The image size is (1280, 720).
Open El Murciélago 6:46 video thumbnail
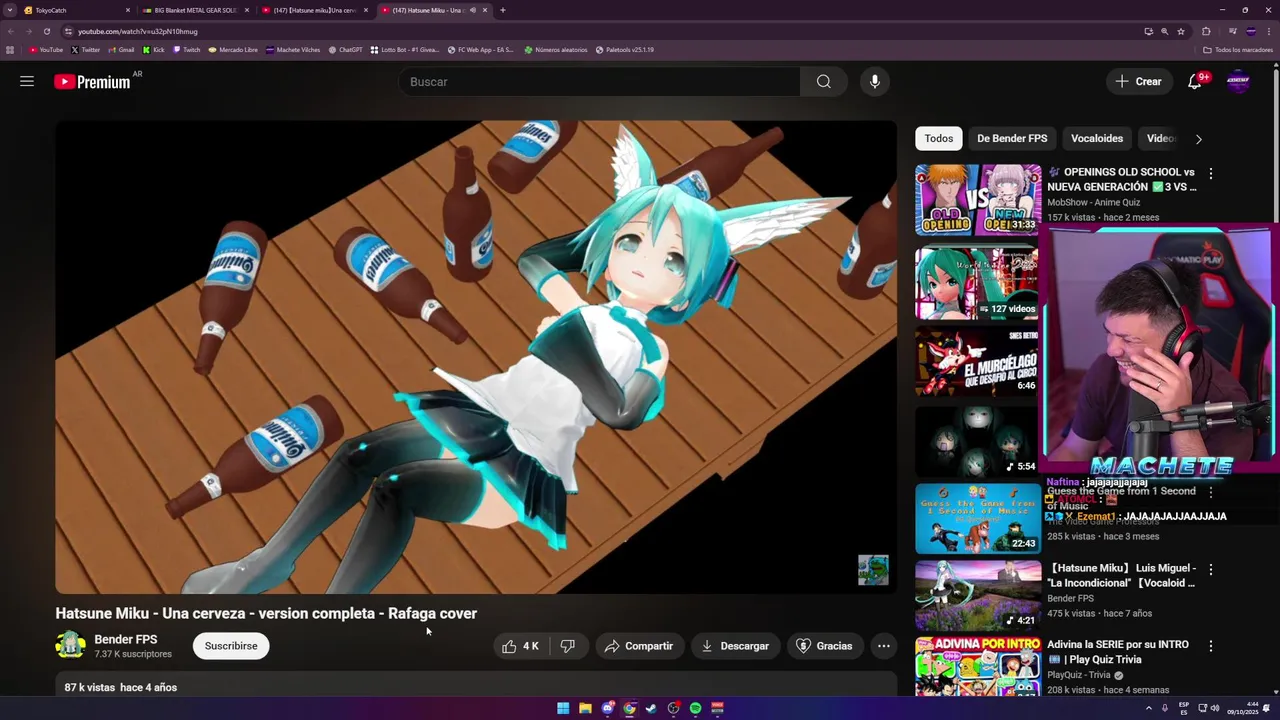point(978,361)
